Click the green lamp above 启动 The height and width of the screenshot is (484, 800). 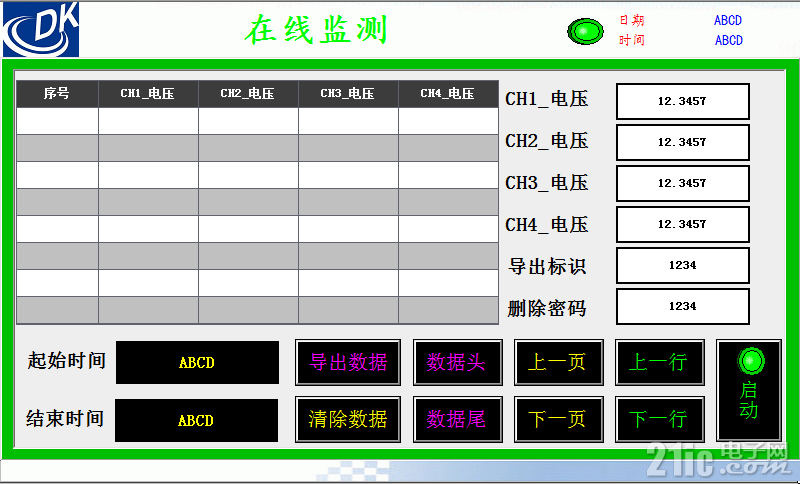tap(751, 361)
